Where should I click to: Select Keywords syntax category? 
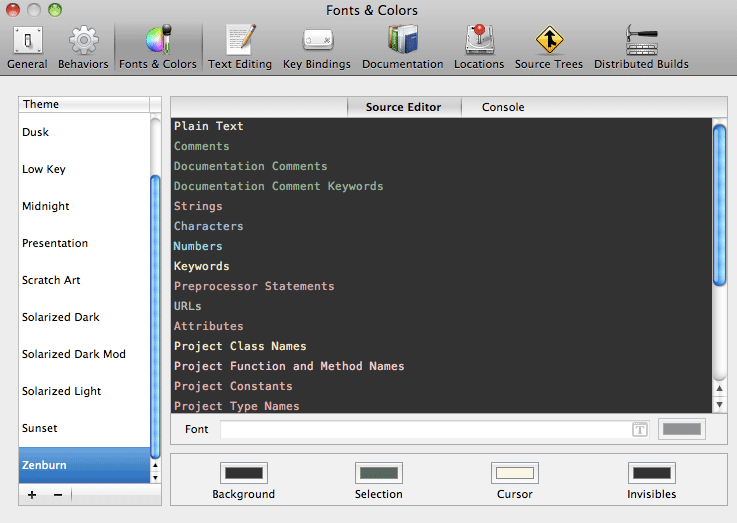202,266
